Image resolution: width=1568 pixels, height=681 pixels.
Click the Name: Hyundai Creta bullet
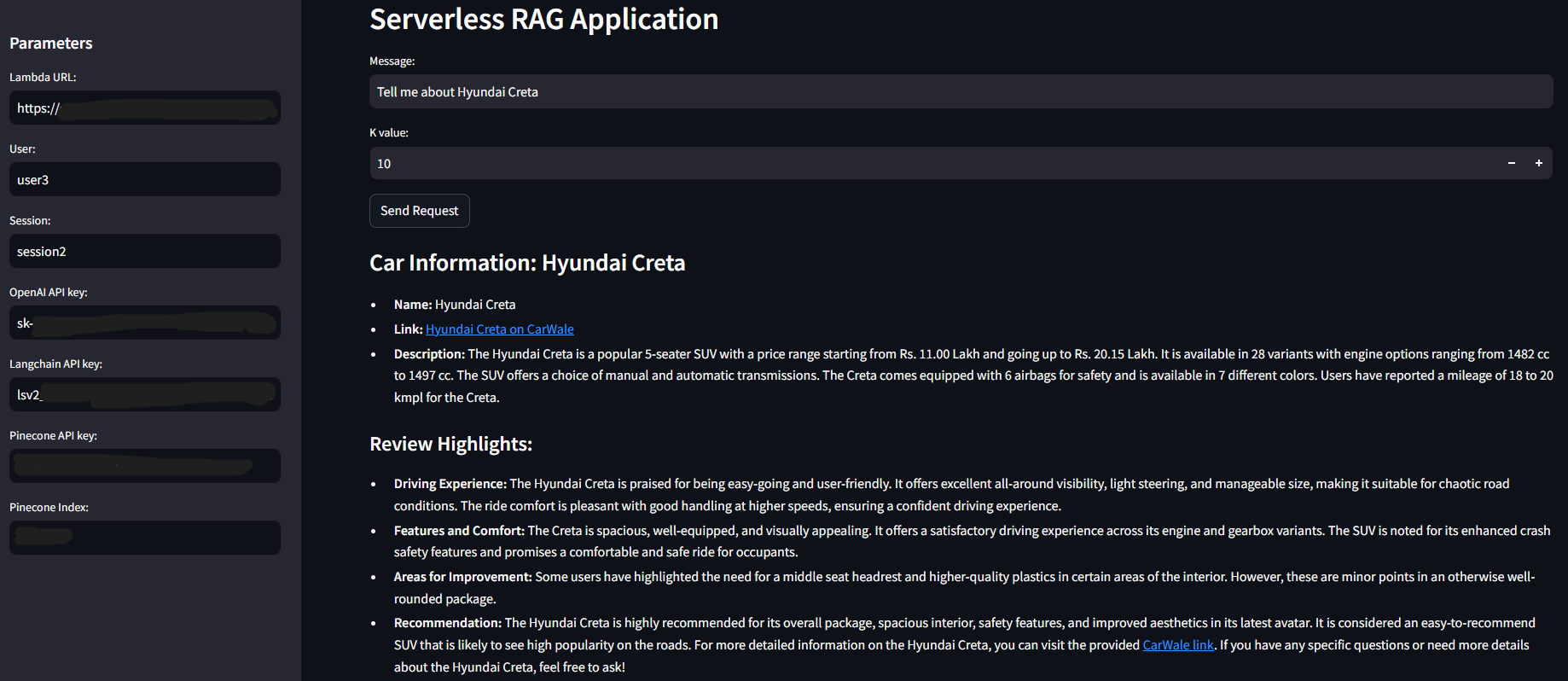coord(455,305)
